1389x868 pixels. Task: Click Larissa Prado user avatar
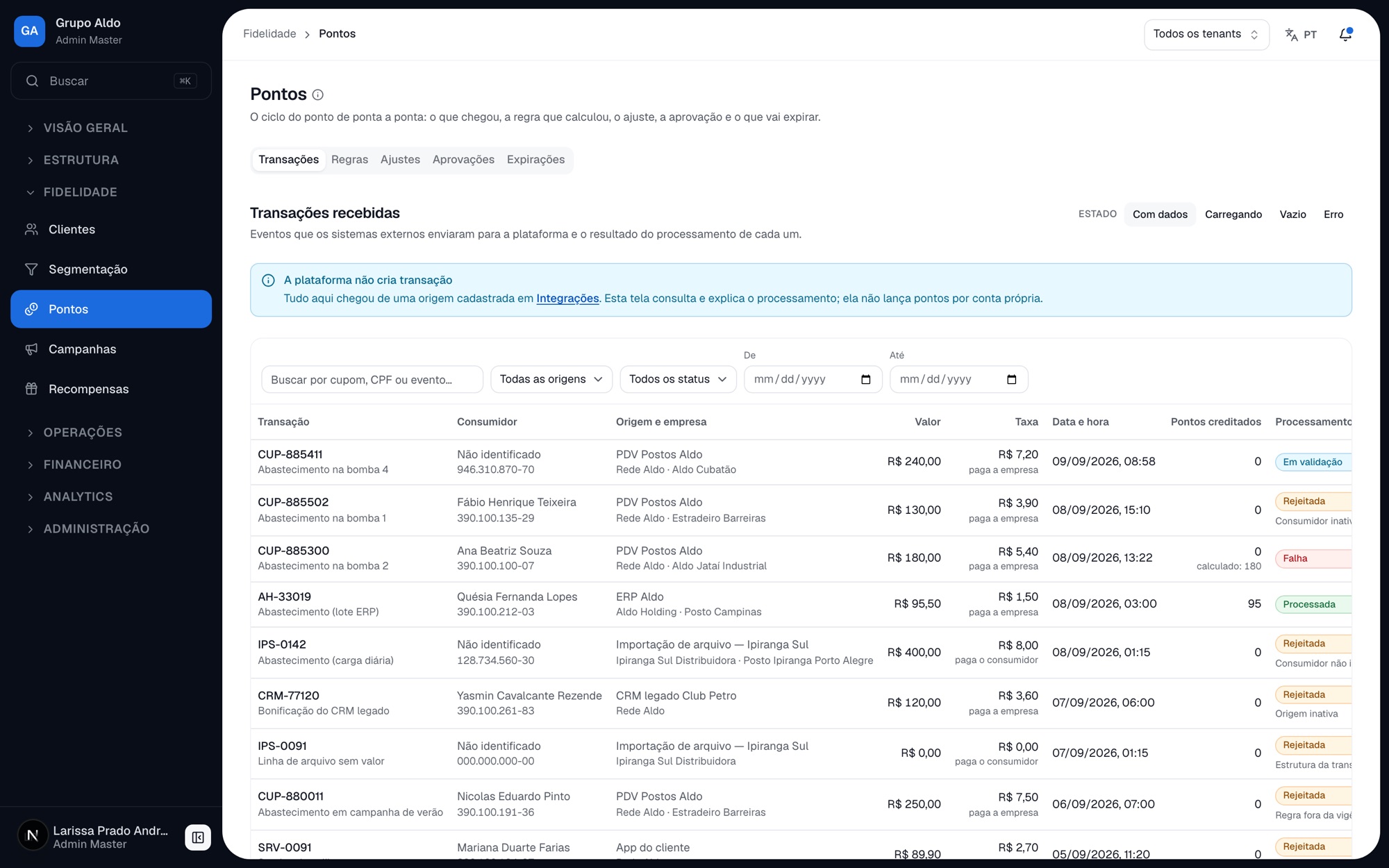[32, 836]
